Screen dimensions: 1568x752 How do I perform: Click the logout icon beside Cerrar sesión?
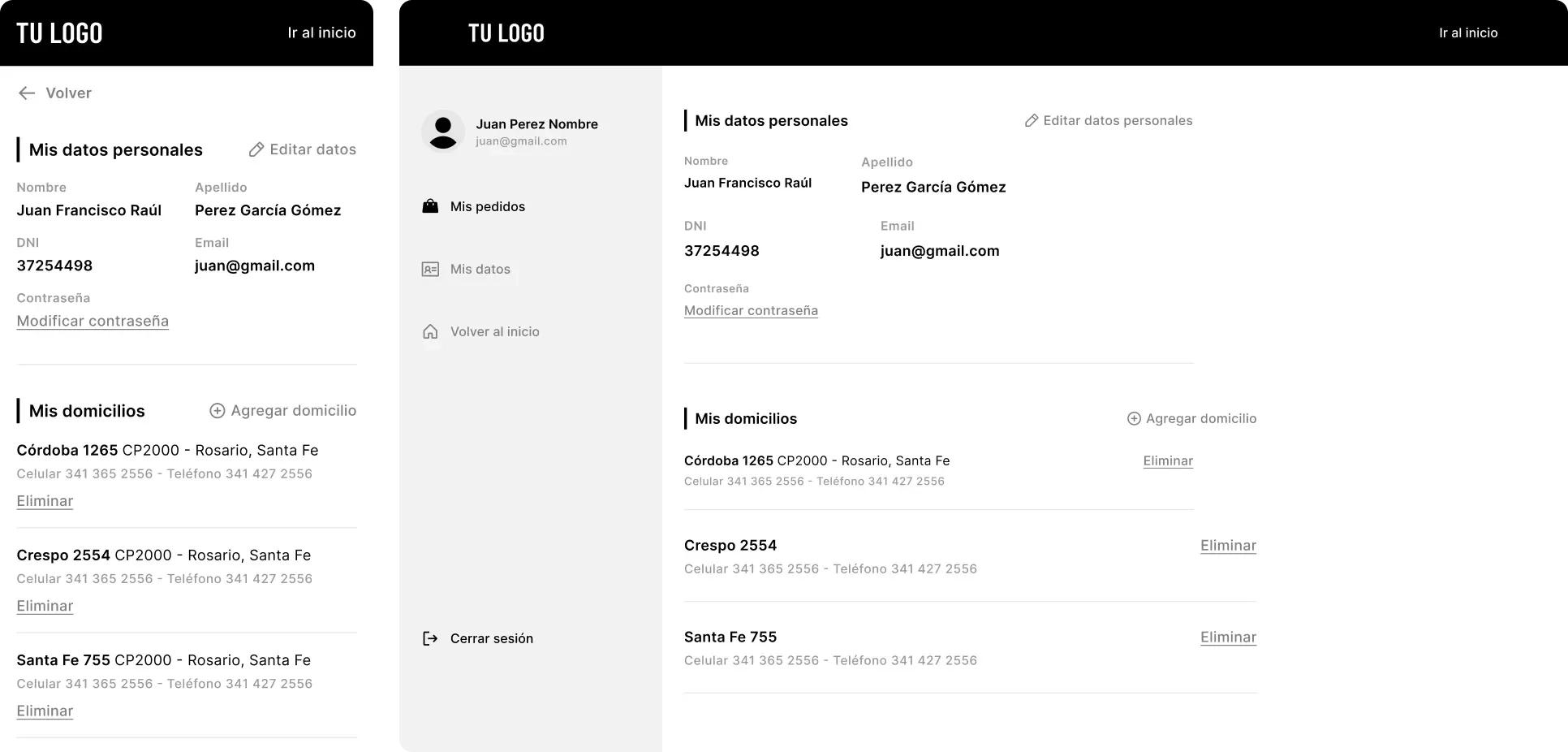(x=430, y=638)
